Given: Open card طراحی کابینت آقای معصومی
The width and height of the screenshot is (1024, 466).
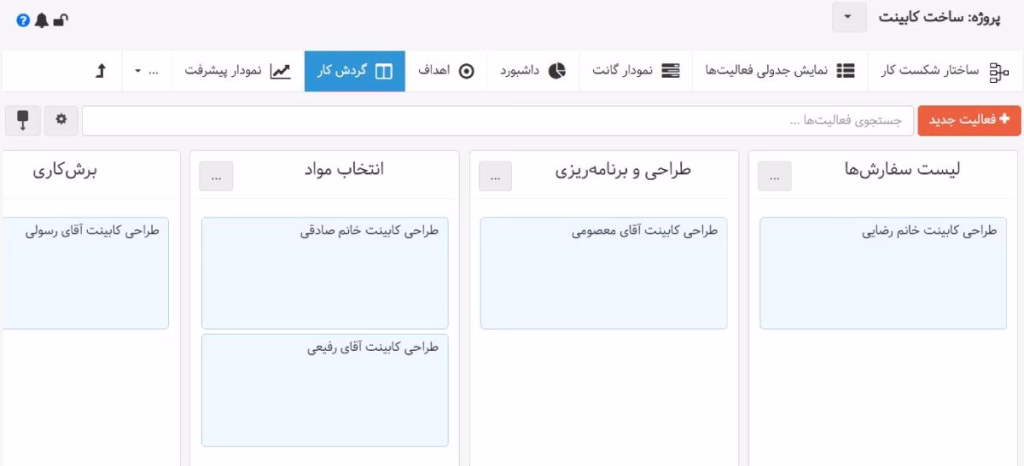Looking at the screenshot, I should (x=603, y=273).
